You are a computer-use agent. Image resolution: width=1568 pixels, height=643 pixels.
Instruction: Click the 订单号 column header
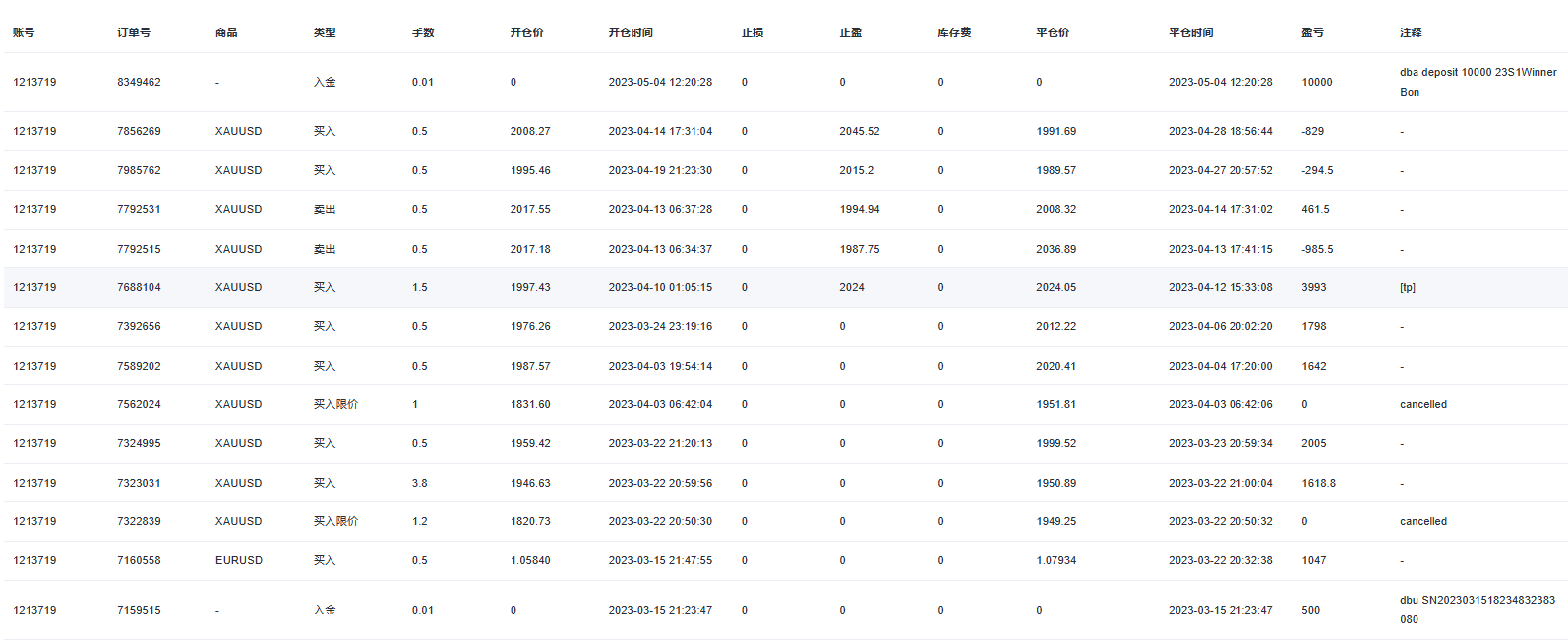pyautogui.click(x=134, y=32)
